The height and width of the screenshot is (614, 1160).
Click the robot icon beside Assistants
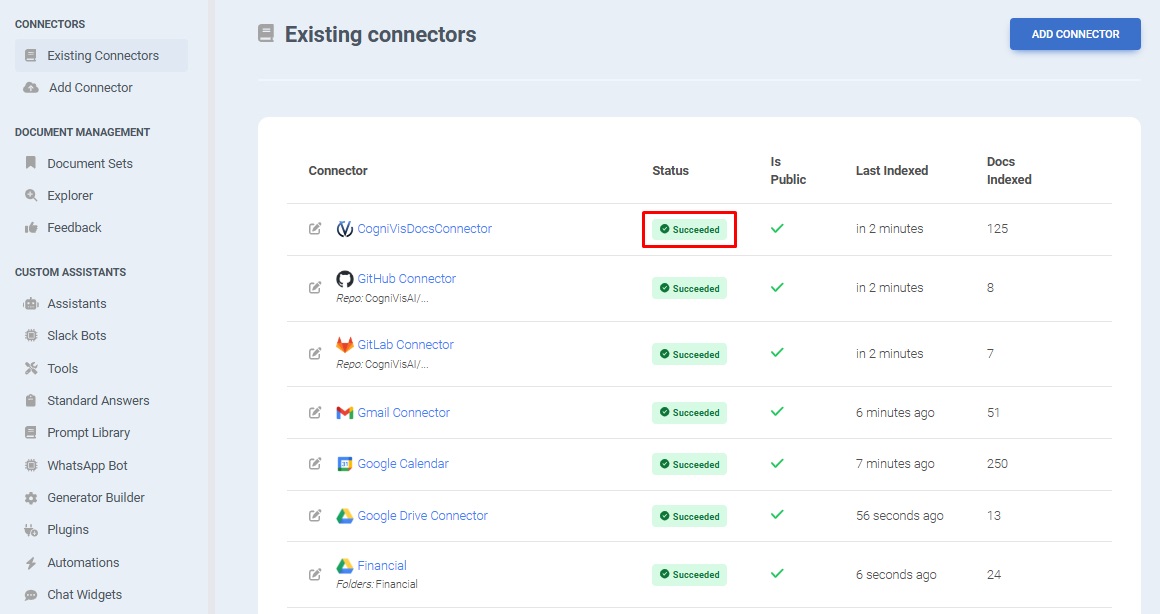click(x=31, y=304)
